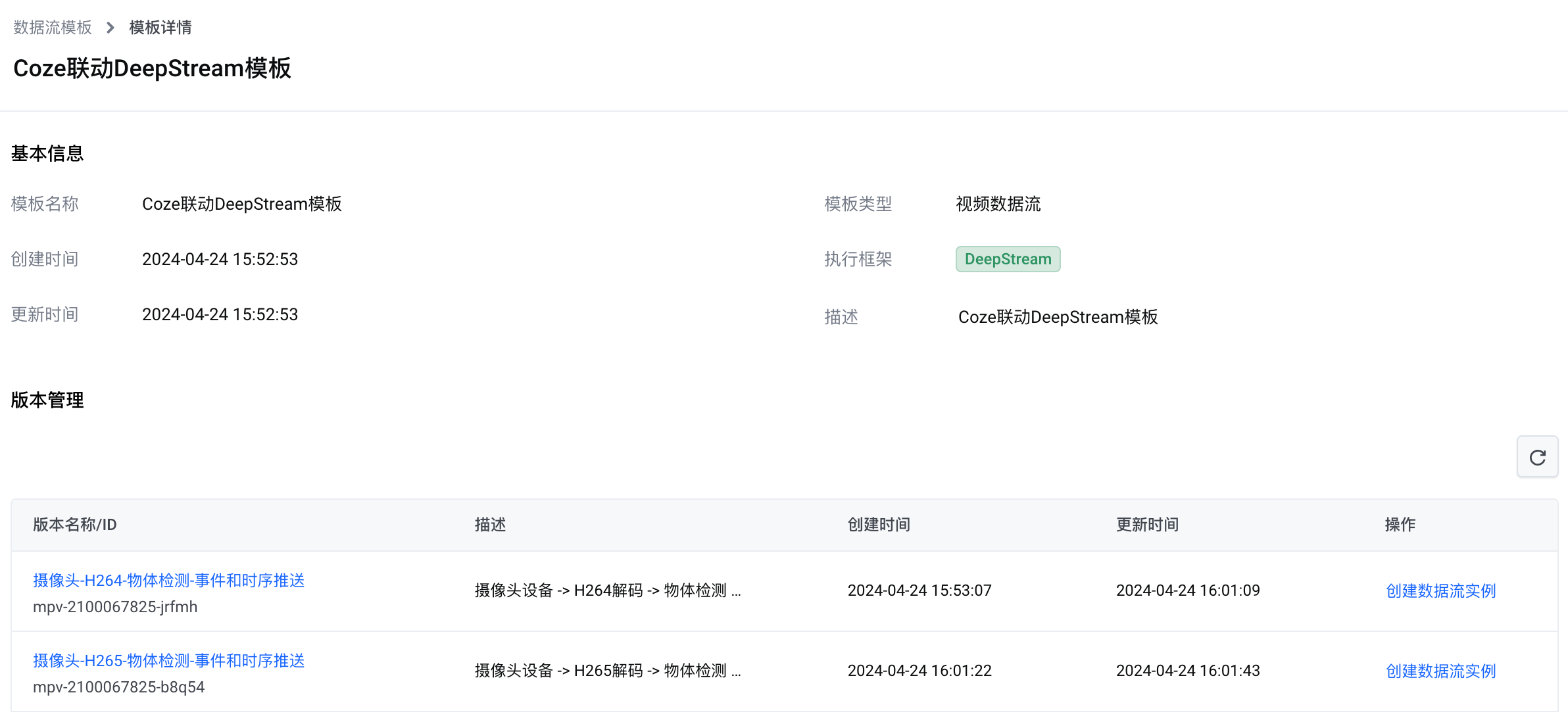Screen dimensions: 1568x722
Task: Click 创建时间 column header in table
Action: (x=879, y=525)
